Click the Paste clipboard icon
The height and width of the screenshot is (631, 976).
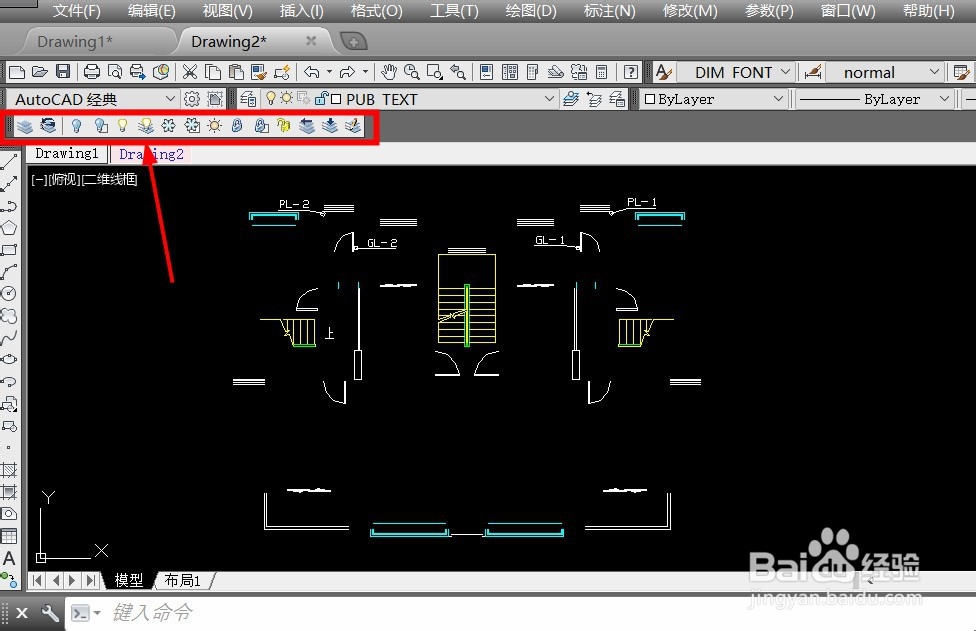(236, 72)
